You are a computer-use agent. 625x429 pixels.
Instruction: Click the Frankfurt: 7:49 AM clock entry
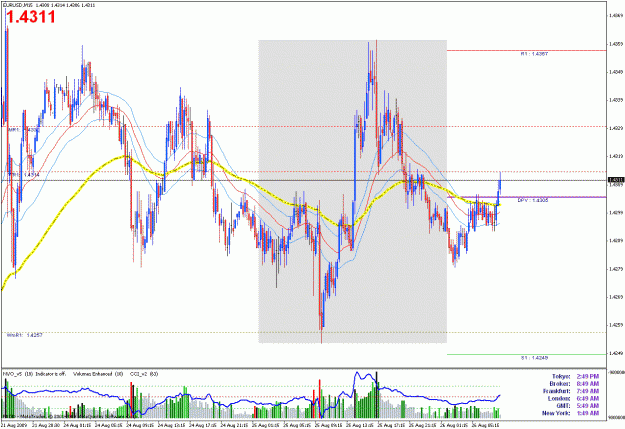point(571,391)
